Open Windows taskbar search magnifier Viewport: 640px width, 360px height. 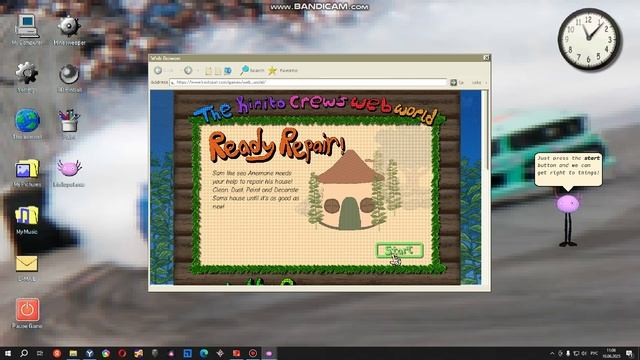tap(24, 353)
